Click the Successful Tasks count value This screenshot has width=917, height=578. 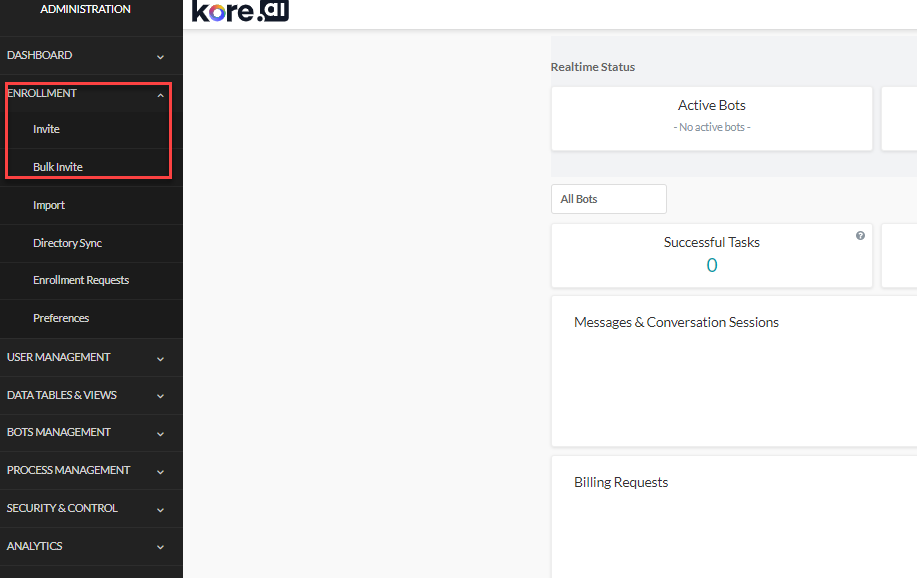tap(712, 265)
